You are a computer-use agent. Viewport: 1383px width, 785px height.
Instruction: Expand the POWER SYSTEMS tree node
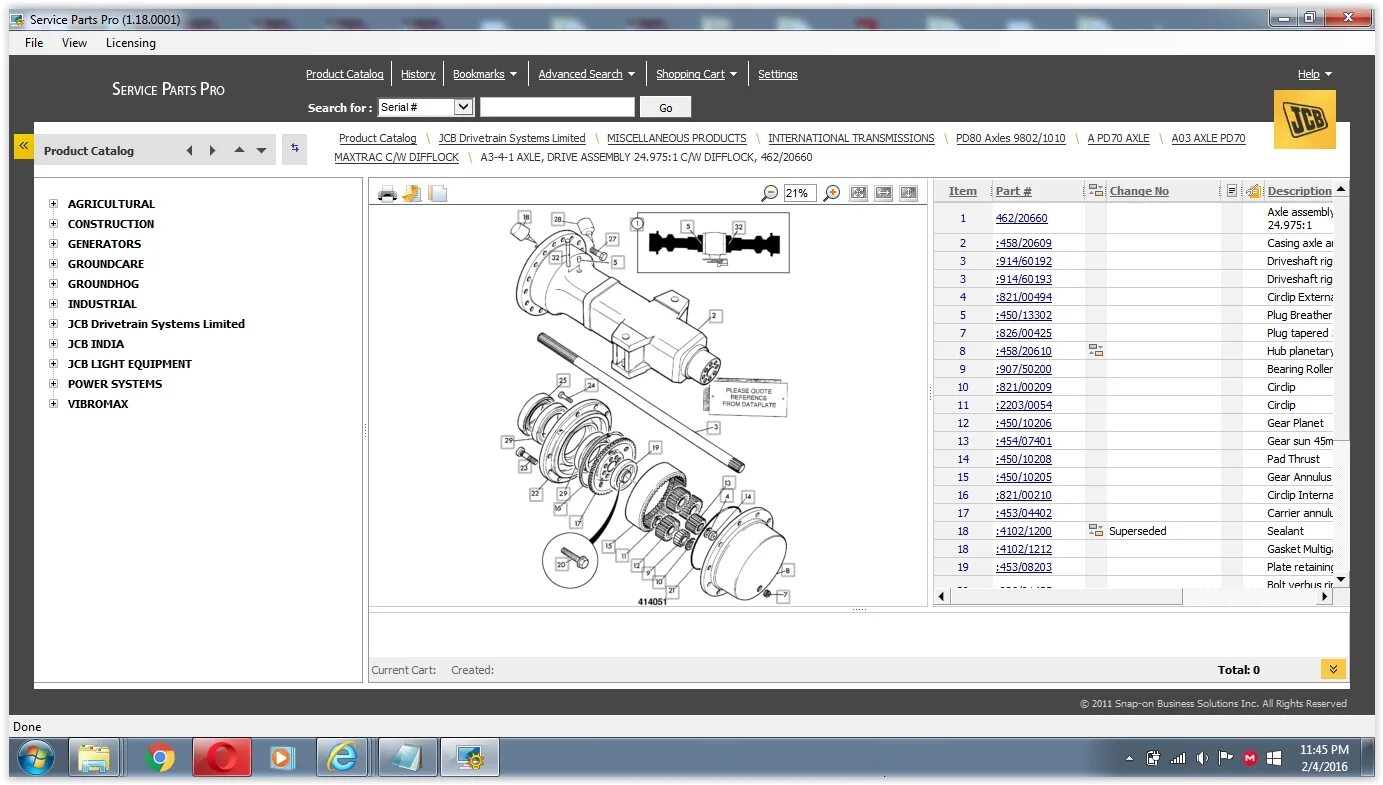(x=53, y=384)
